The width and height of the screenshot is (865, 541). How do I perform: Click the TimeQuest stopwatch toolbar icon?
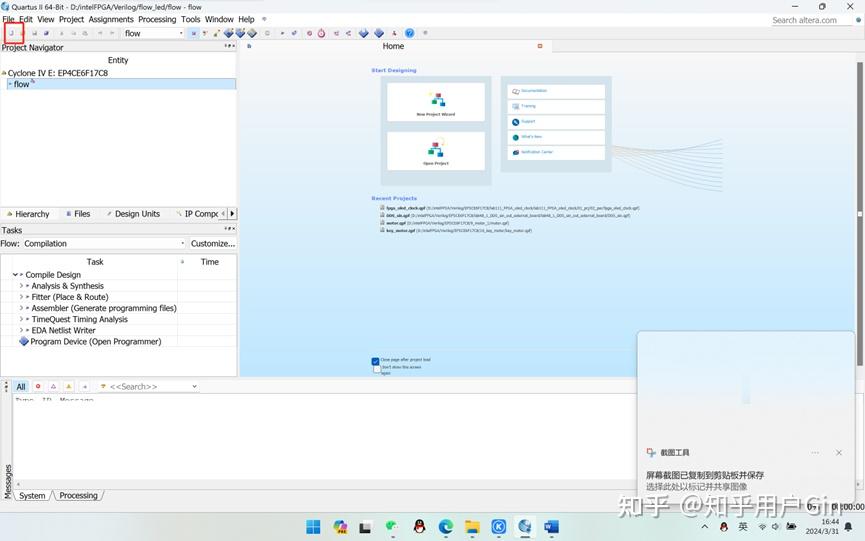coord(321,33)
